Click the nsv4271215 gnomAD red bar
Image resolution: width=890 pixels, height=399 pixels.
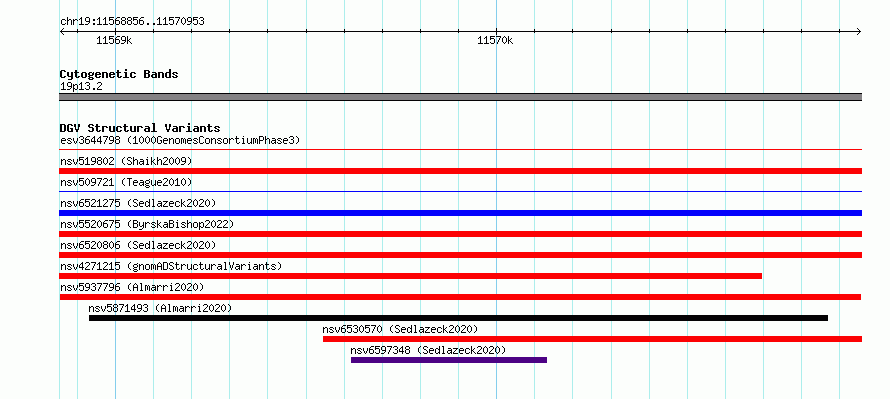click(x=410, y=276)
